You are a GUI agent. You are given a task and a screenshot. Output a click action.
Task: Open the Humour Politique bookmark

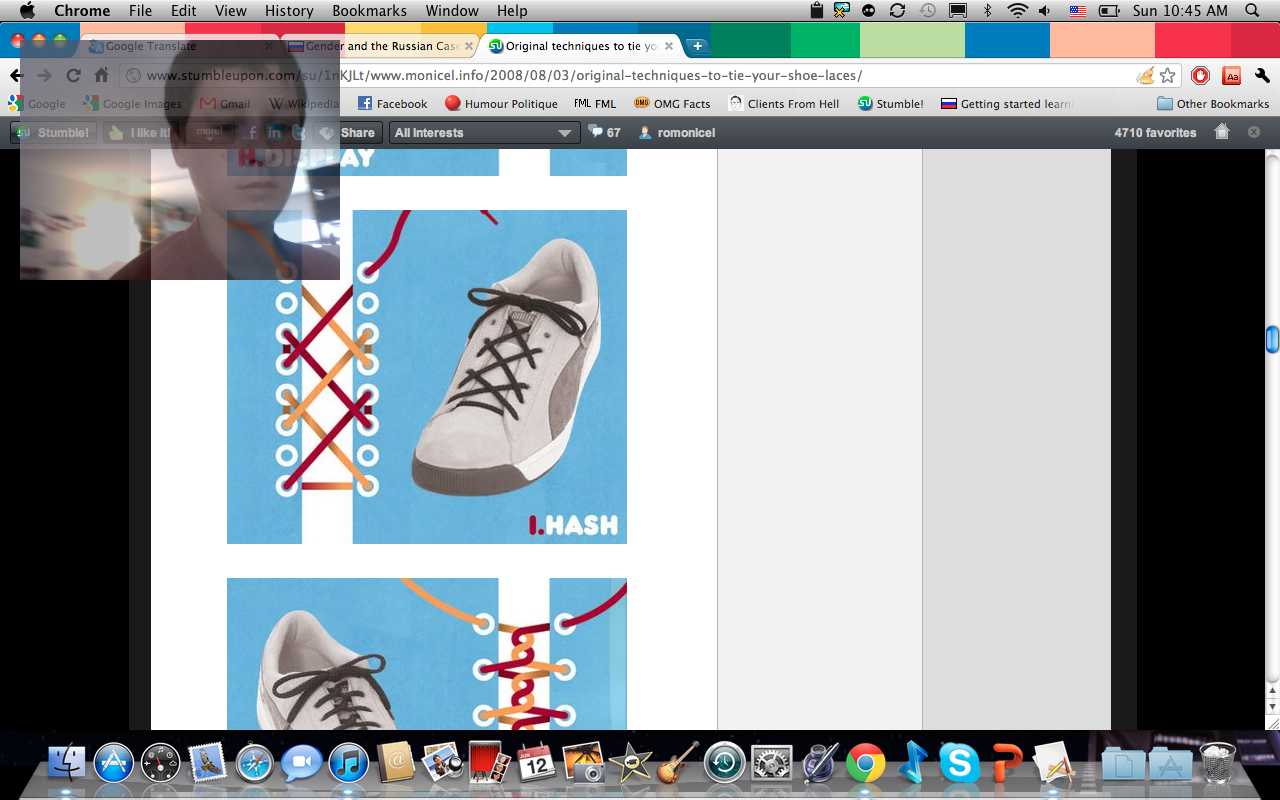click(501, 103)
